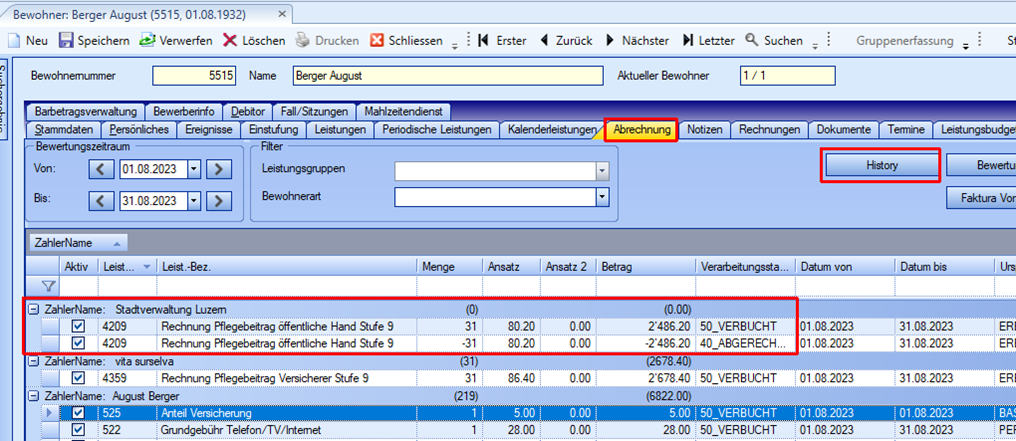Open search with Suchen magnifier
This screenshot has height=441, width=1016.
tap(752, 40)
